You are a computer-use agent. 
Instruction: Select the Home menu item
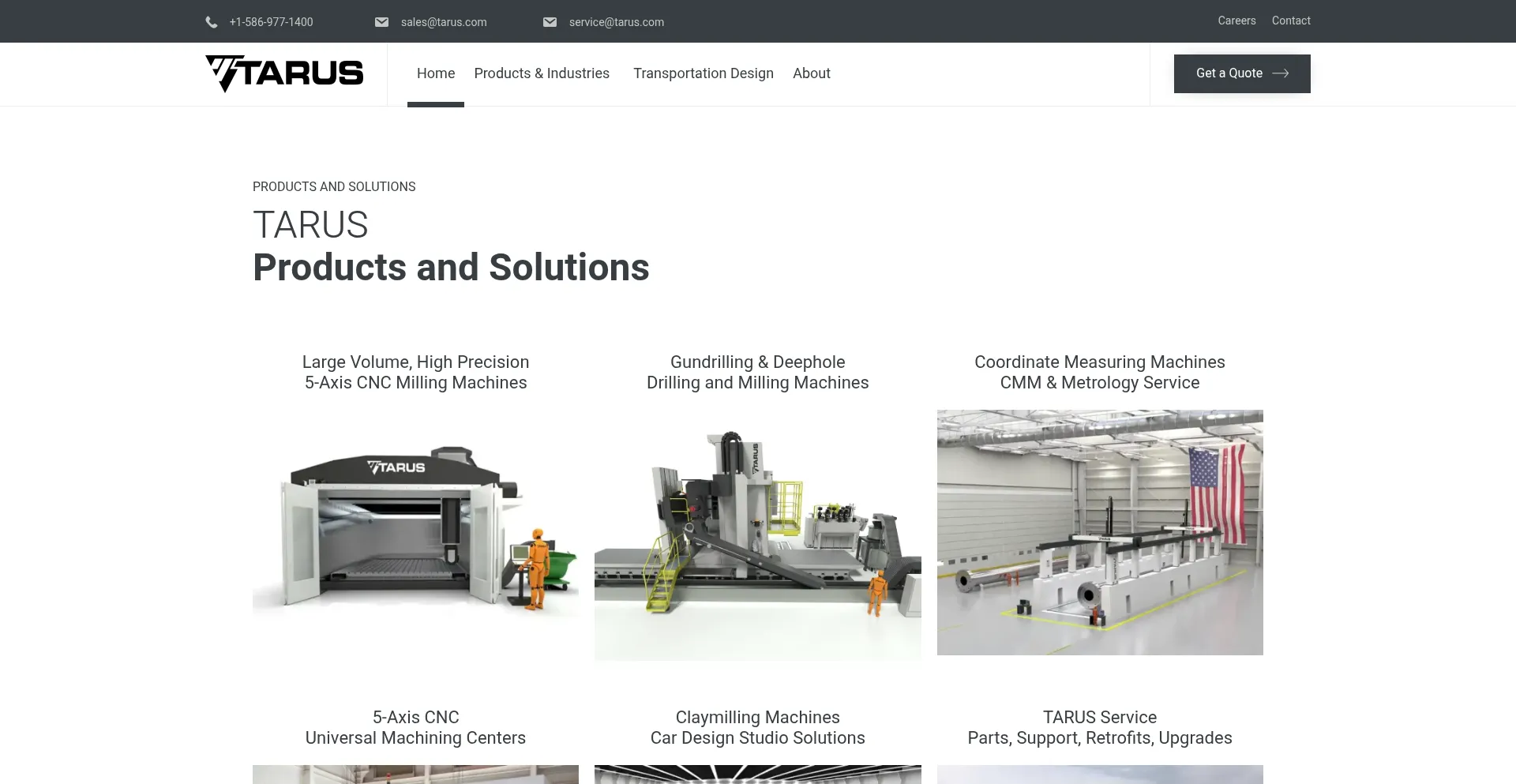[x=436, y=73]
